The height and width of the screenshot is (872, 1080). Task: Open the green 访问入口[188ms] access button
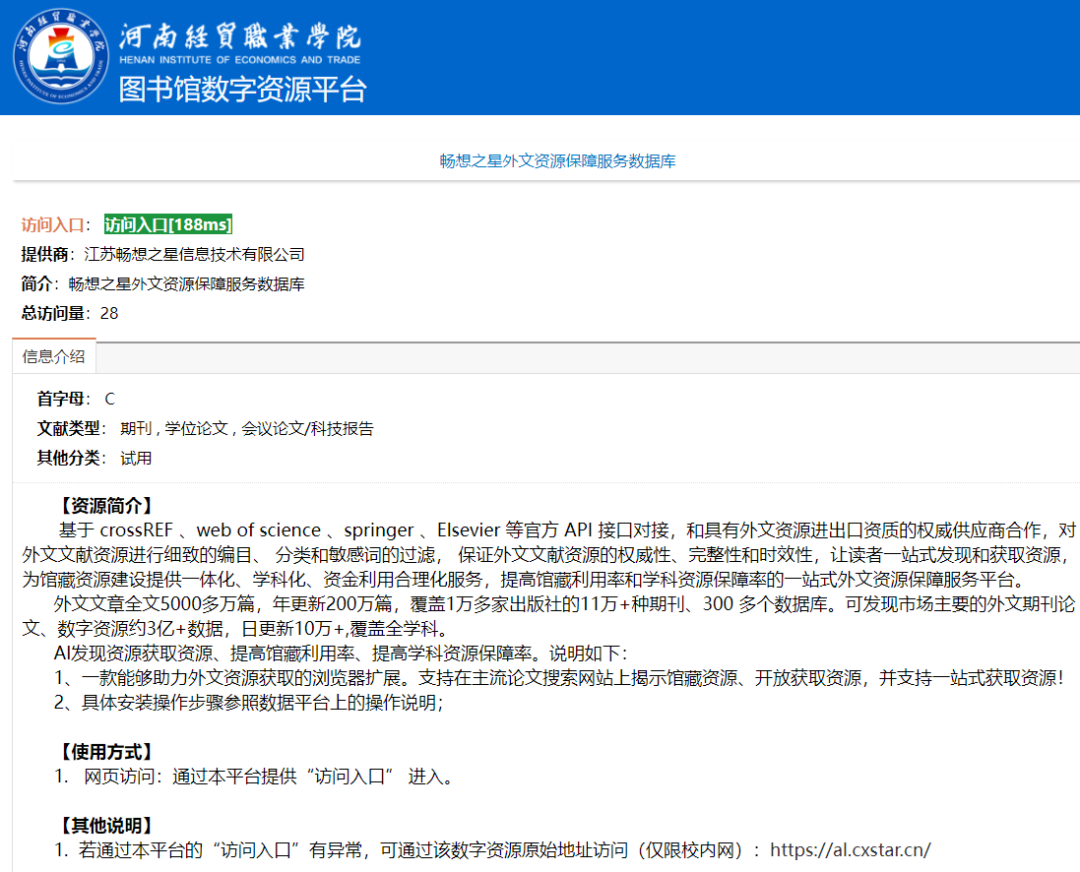[x=168, y=225]
